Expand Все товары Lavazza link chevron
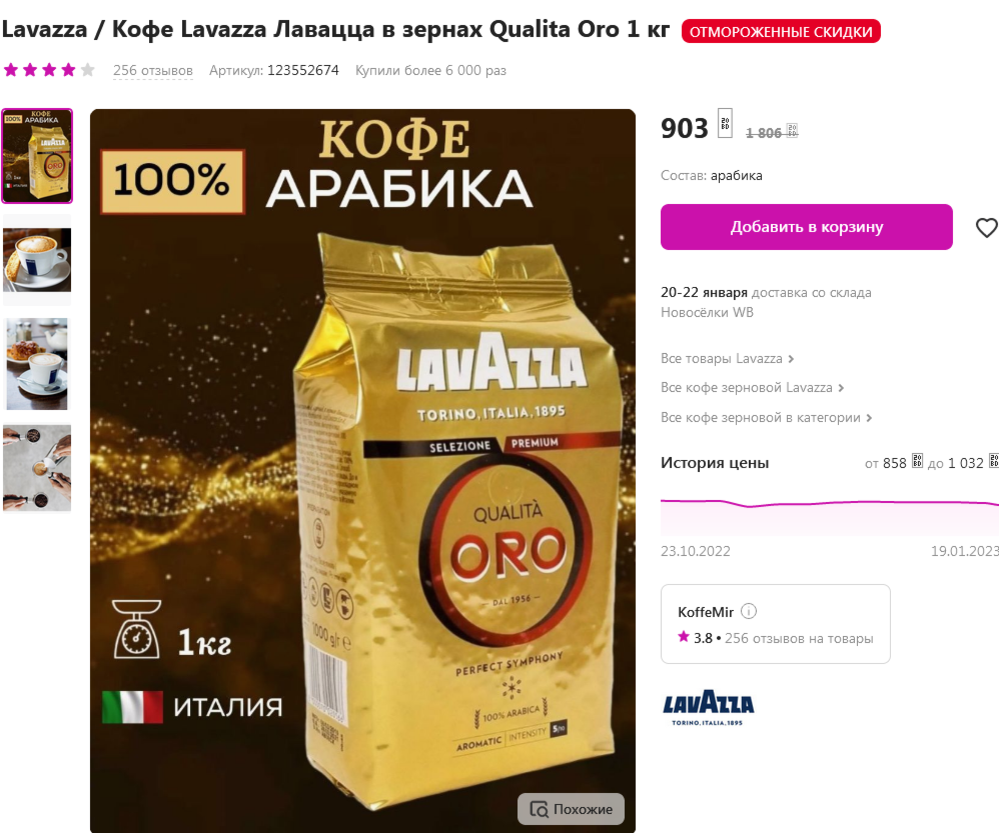Image resolution: width=999 pixels, height=833 pixels. click(x=791, y=359)
